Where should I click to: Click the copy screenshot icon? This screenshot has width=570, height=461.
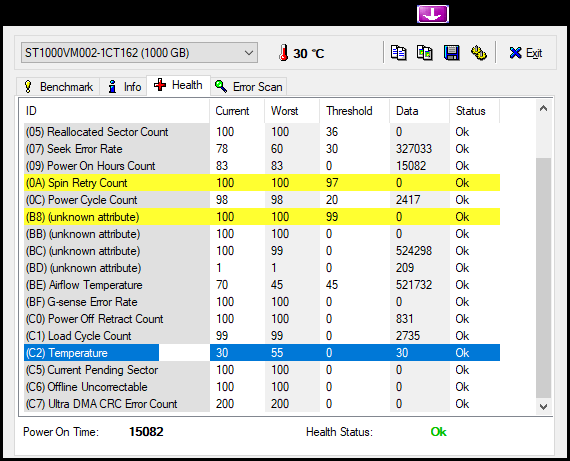pos(425,53)
